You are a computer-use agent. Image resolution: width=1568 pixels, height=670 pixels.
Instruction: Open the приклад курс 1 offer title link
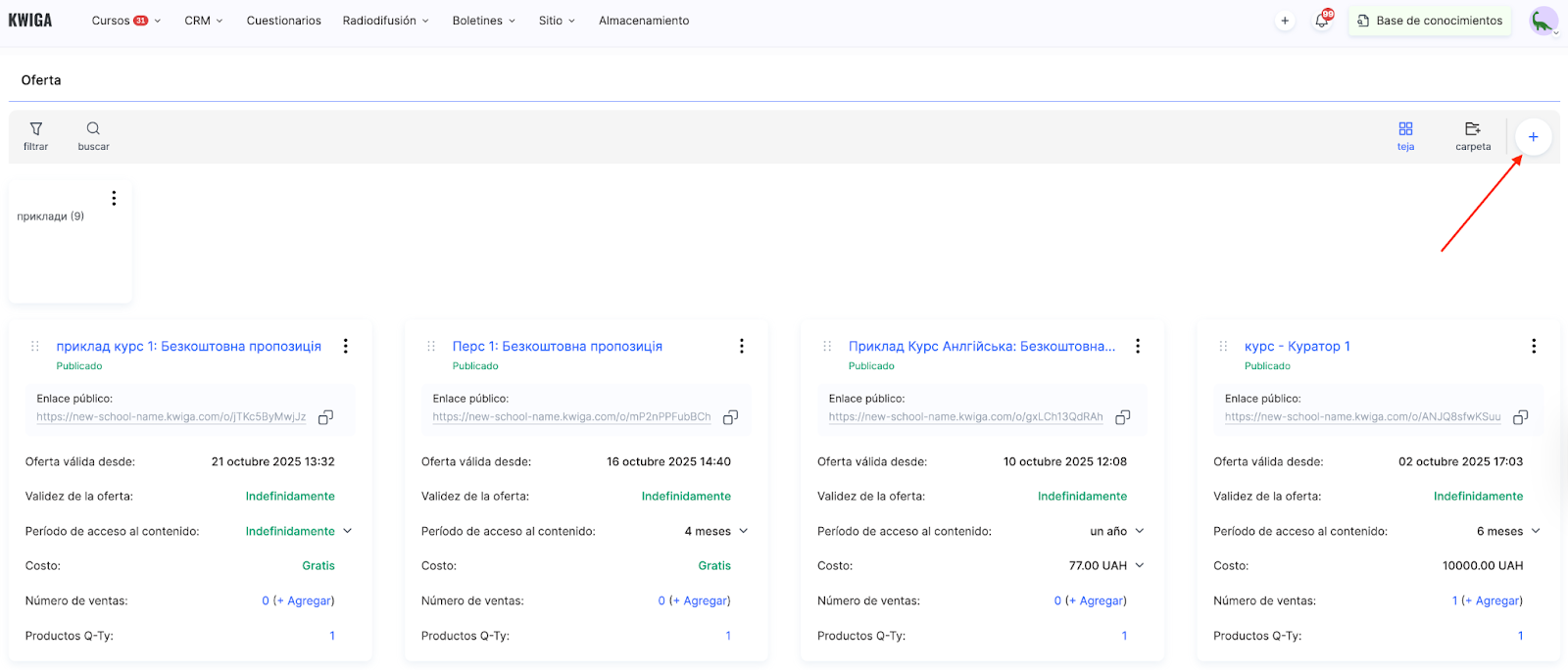(x=188, y=346)
